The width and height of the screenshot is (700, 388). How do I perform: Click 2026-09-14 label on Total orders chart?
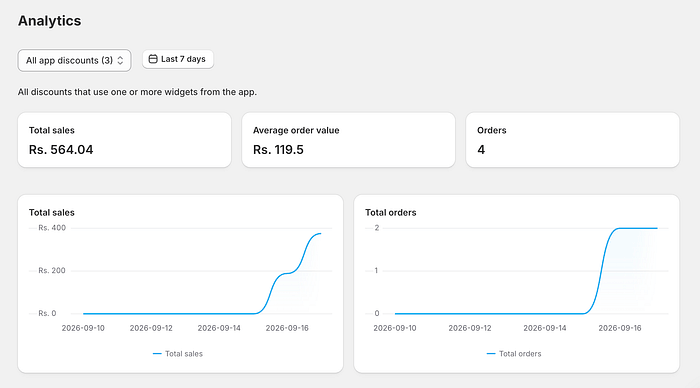545,328
